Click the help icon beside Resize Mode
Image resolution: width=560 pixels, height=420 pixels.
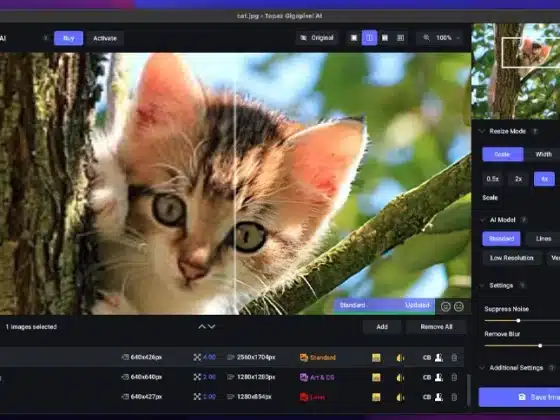point(535,131)
